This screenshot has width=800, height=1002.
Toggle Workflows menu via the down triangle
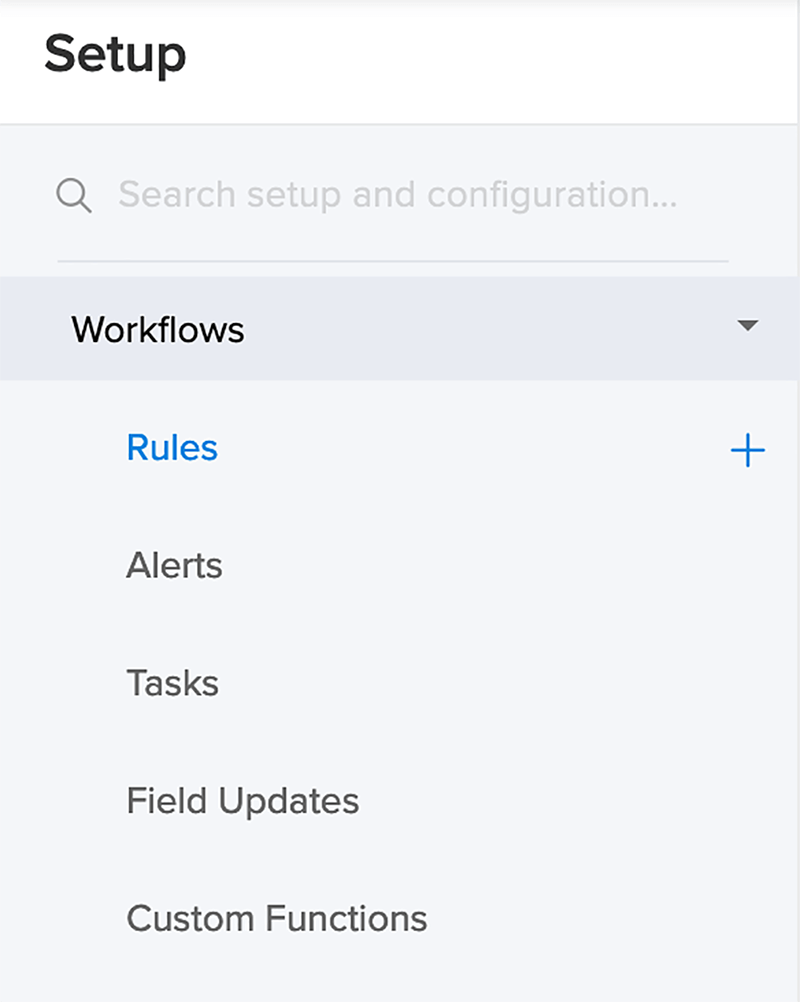(748, 325)
